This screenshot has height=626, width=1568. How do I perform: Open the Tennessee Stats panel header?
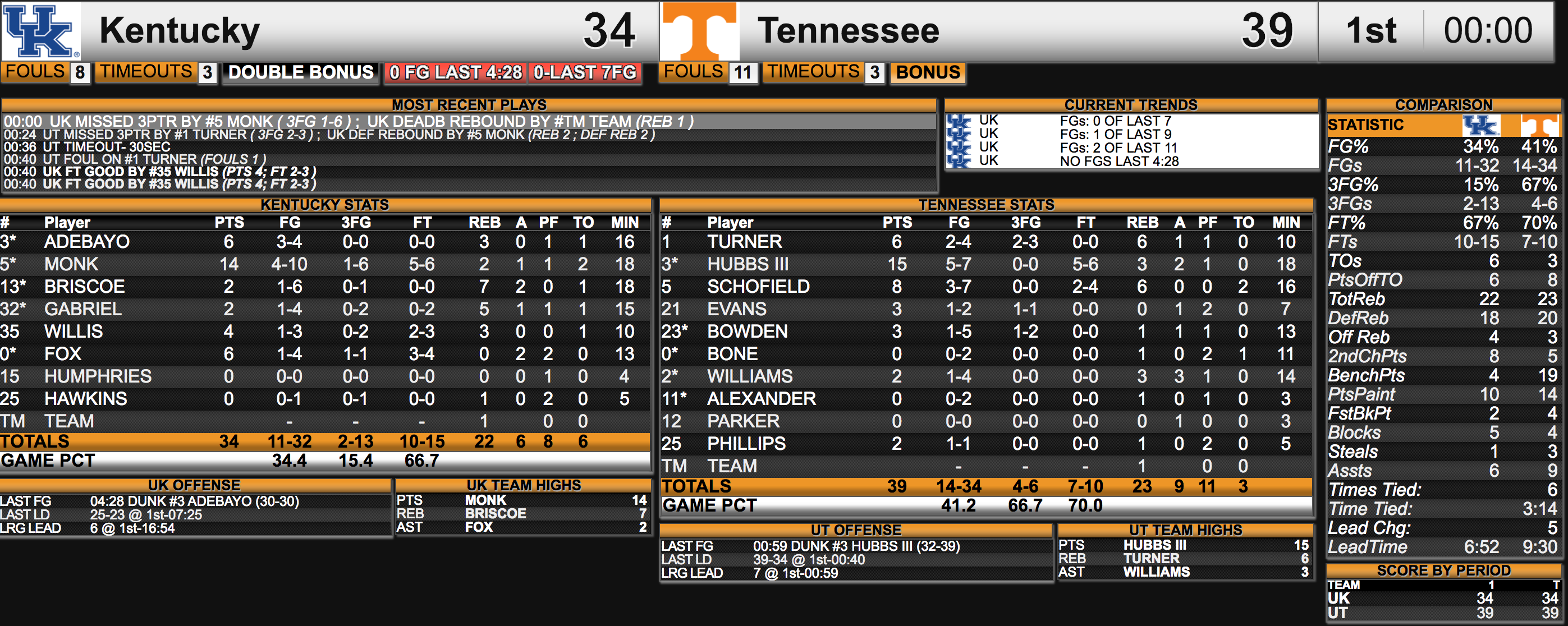(x=986, y=204)
